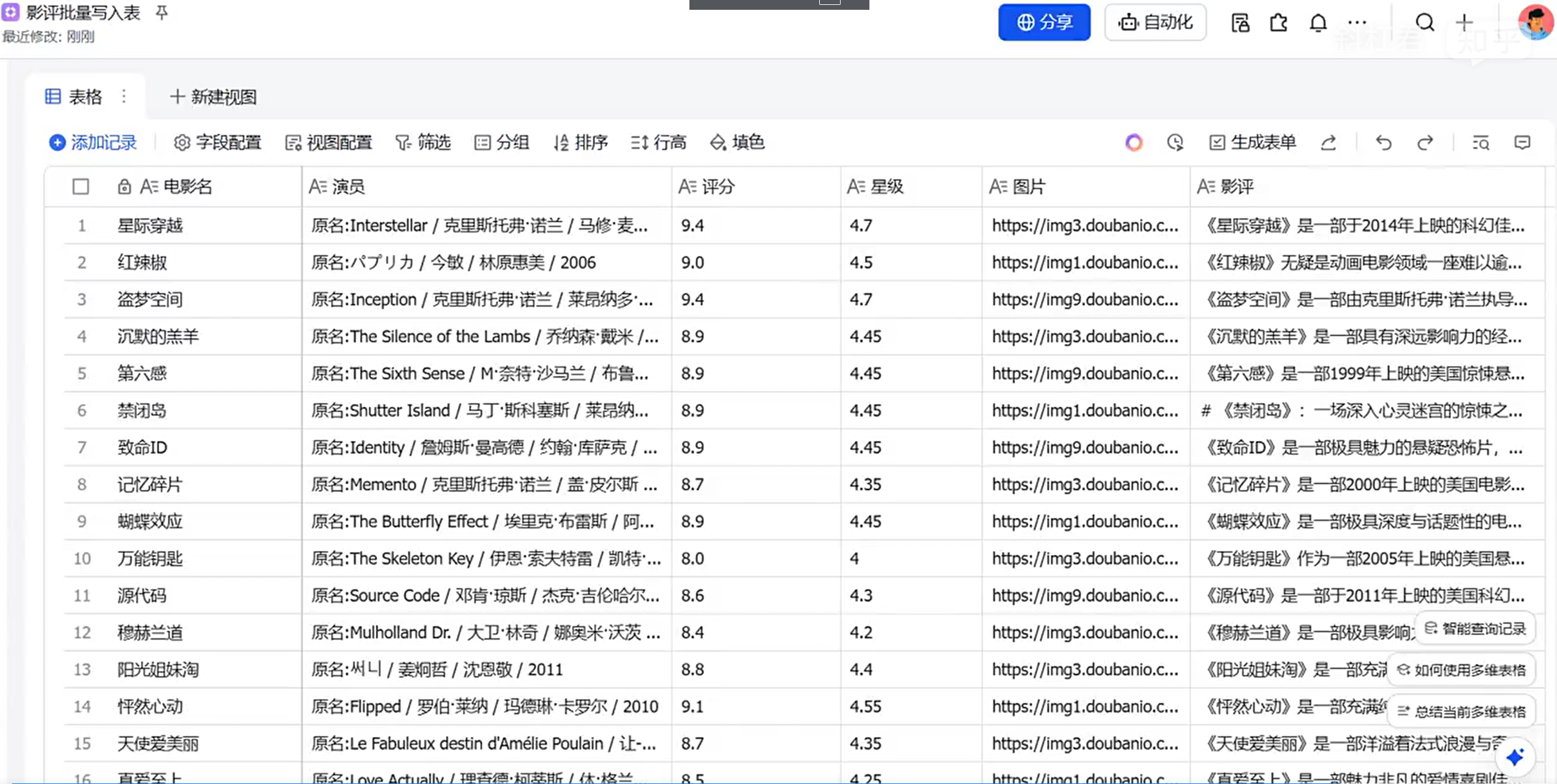Open the notifications bell
Screen dimensions: 1557x784
[1318, 23]
